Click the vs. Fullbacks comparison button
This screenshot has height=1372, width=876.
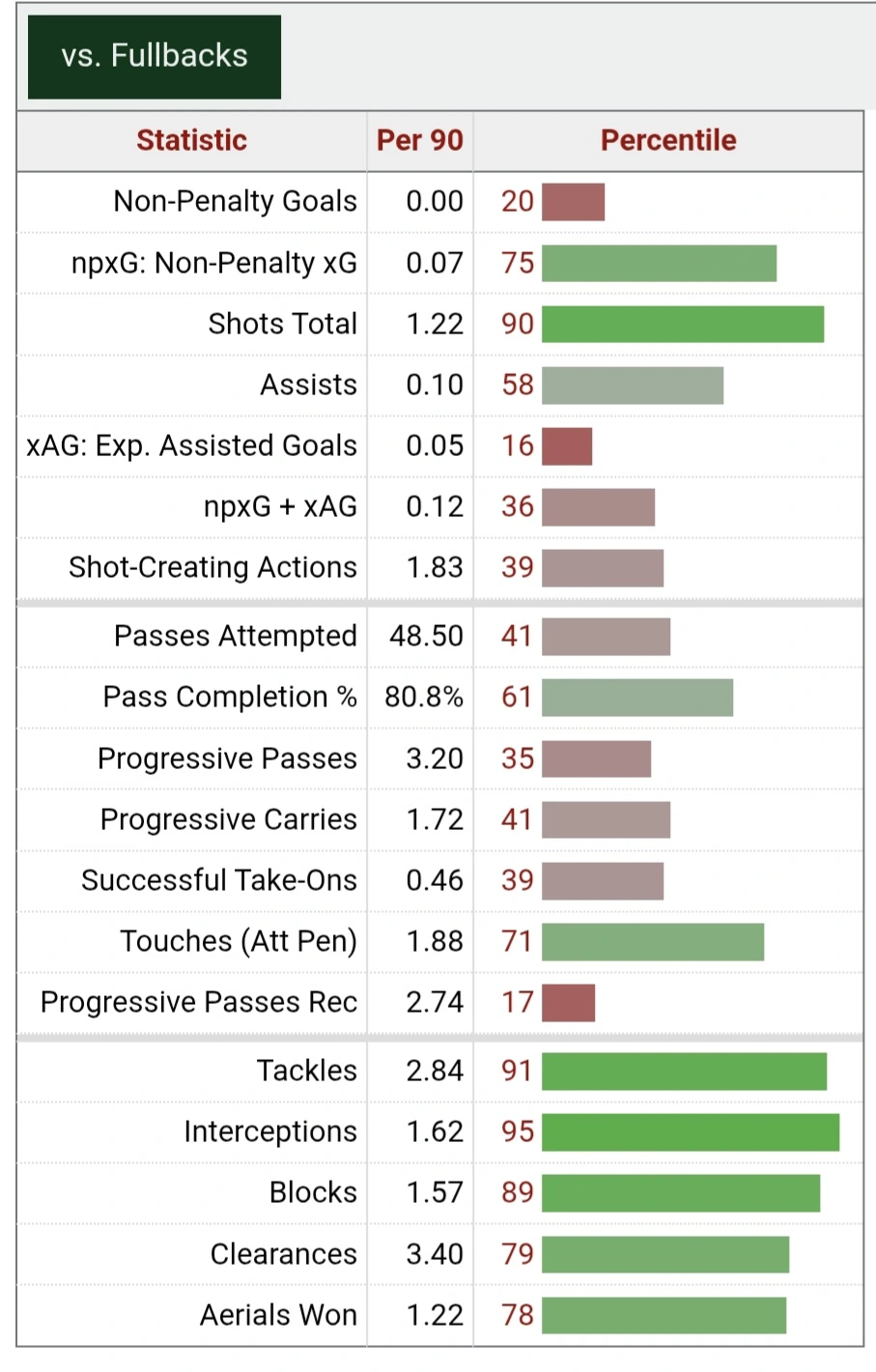pyautogui.click(x=155, y=56)
